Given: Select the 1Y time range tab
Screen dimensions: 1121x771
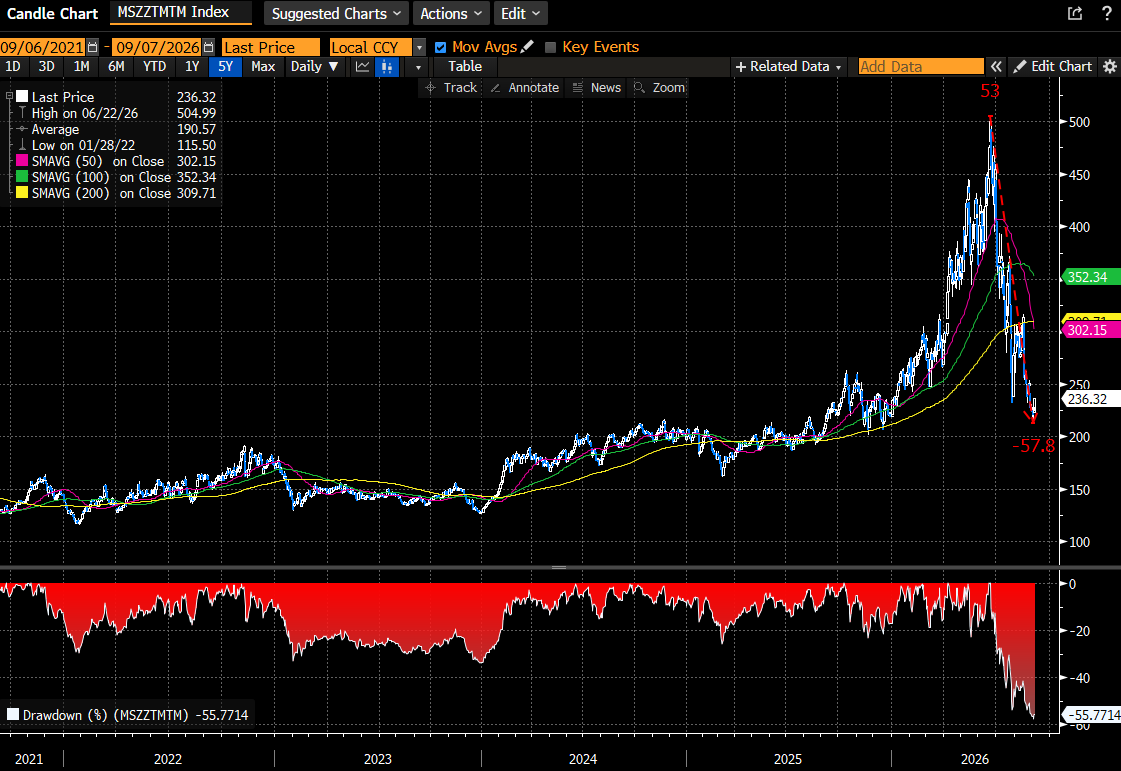Looking at the screenshot, I should pos(192,67).
